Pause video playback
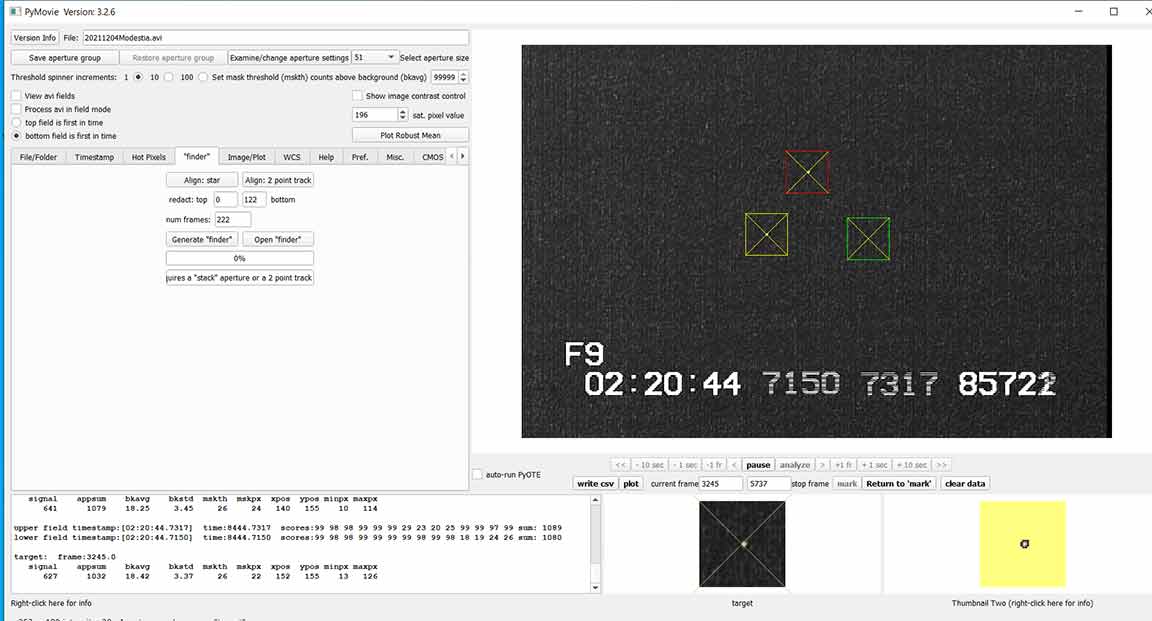Image resolution: width=1152 pixels, height=621 pixels. tap(758, 465)
